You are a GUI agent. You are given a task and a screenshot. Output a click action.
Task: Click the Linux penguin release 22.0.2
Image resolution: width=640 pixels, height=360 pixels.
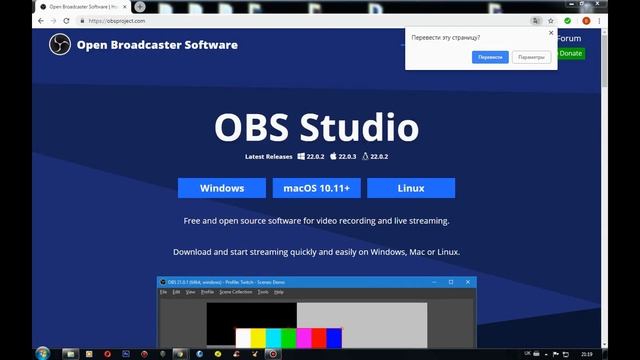[x=375, y=156]
